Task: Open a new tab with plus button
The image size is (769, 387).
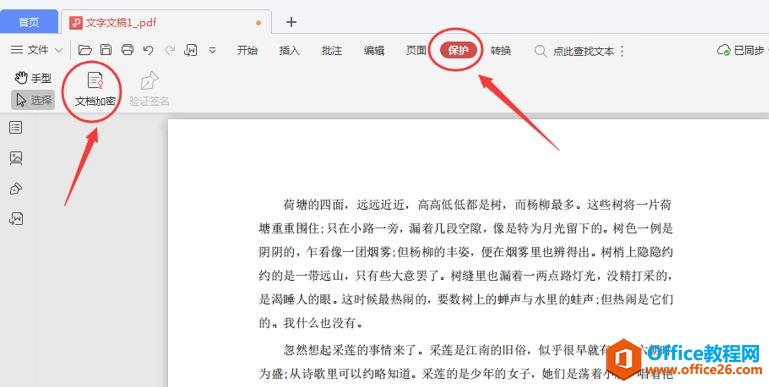Action: tap(291, 22)
